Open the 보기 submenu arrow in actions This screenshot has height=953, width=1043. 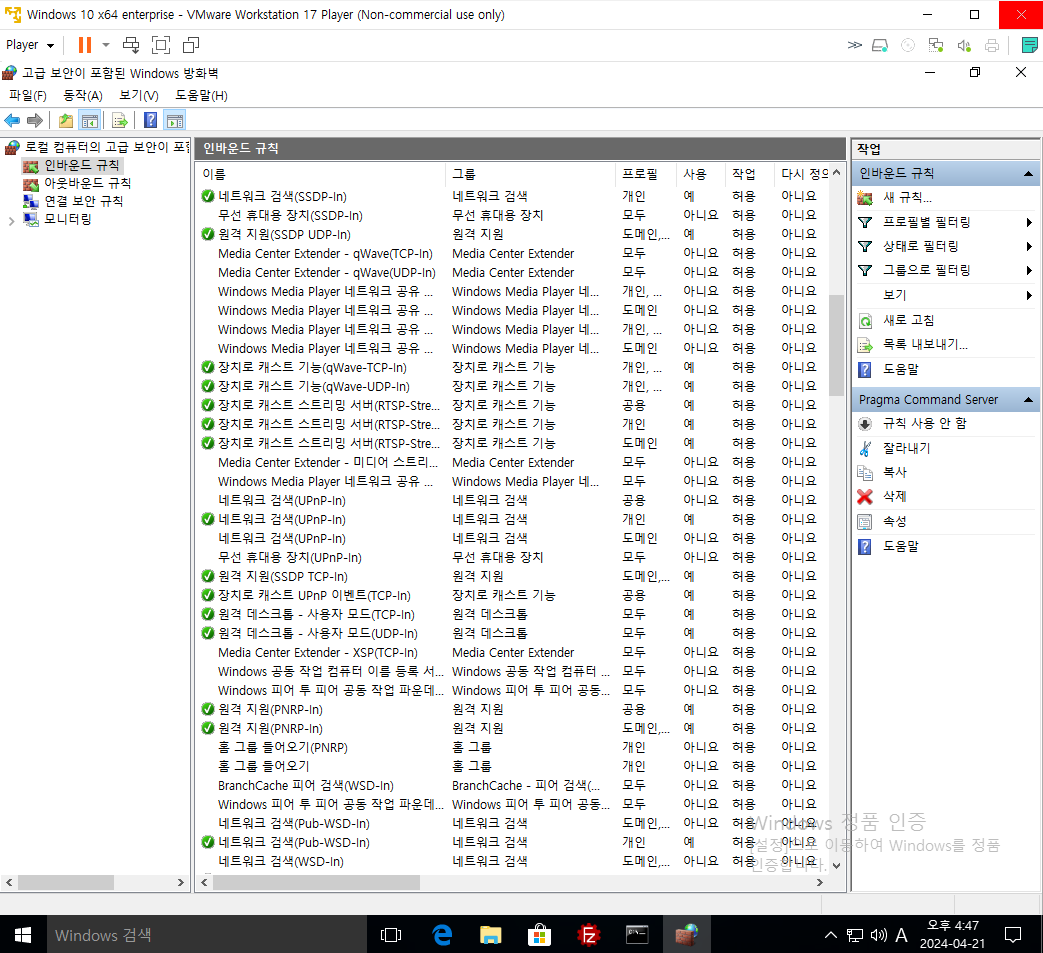tap(1029, 295)
